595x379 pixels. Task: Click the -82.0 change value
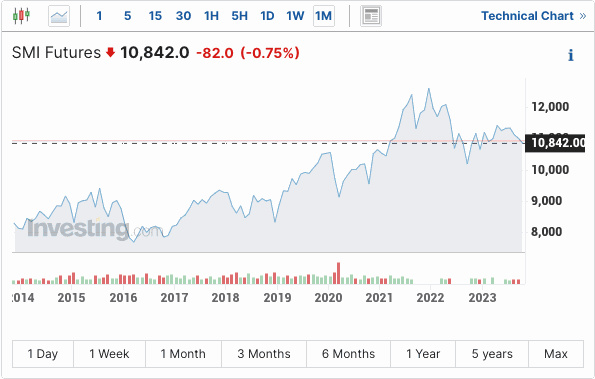(x=215, y=53)
